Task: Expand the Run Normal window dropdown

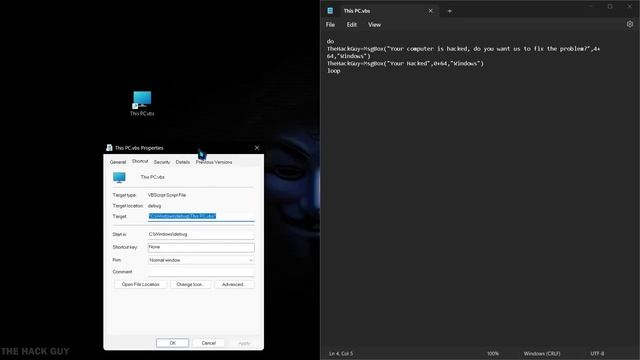Action: [201, 260]
